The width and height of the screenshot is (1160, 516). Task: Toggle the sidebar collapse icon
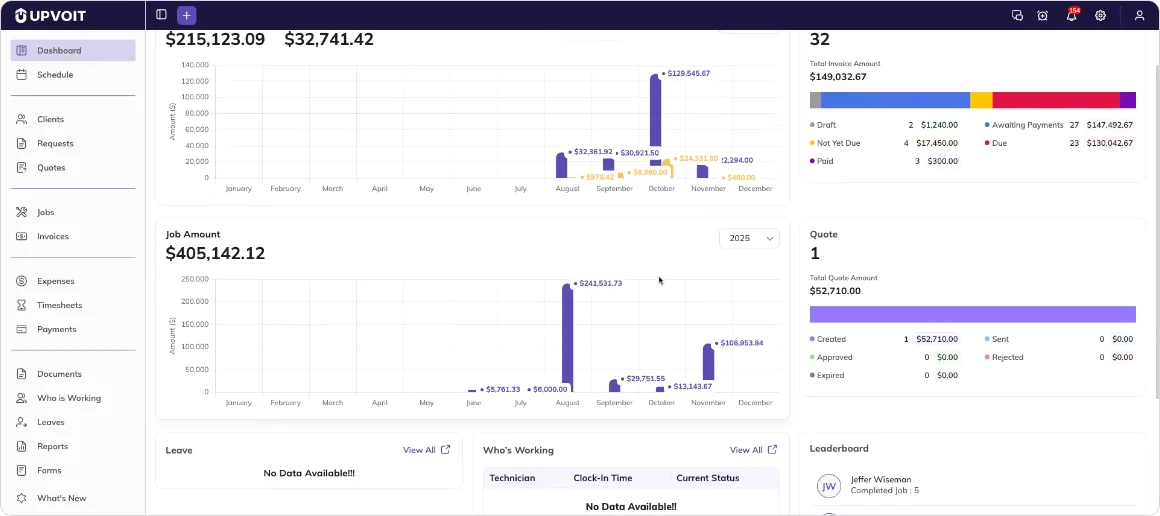tap(161, 15)
